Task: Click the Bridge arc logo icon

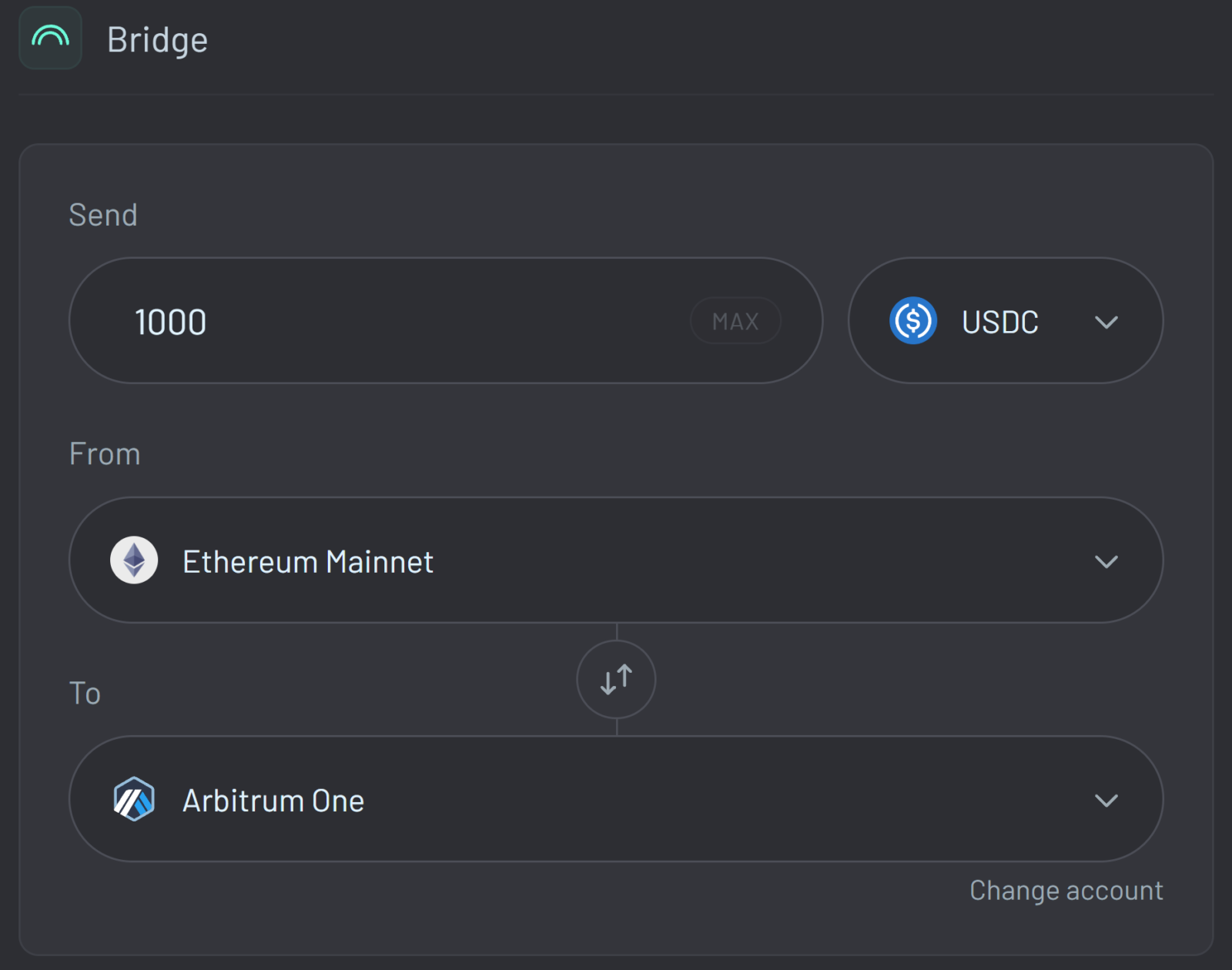Action: click(50, 38)
